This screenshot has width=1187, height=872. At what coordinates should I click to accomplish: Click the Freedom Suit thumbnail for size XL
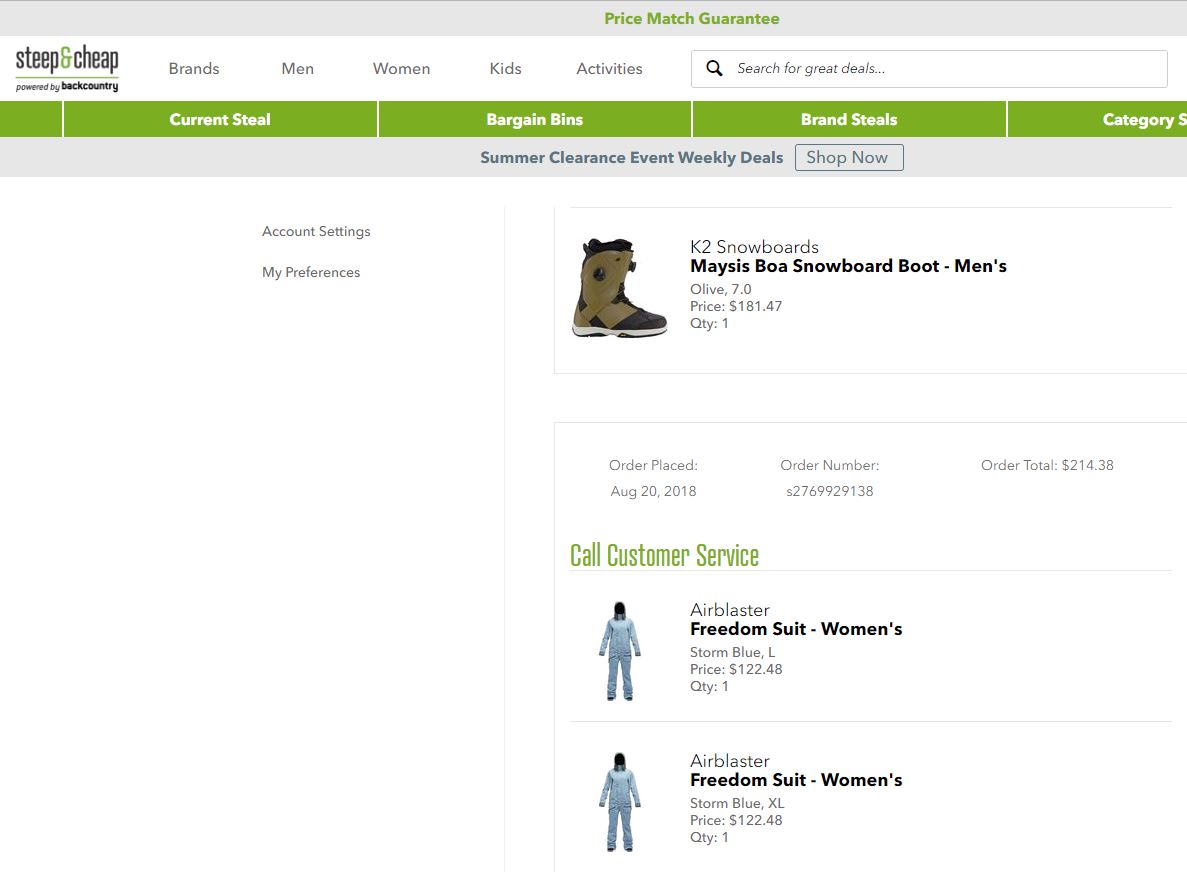click(x=619, y=802)
